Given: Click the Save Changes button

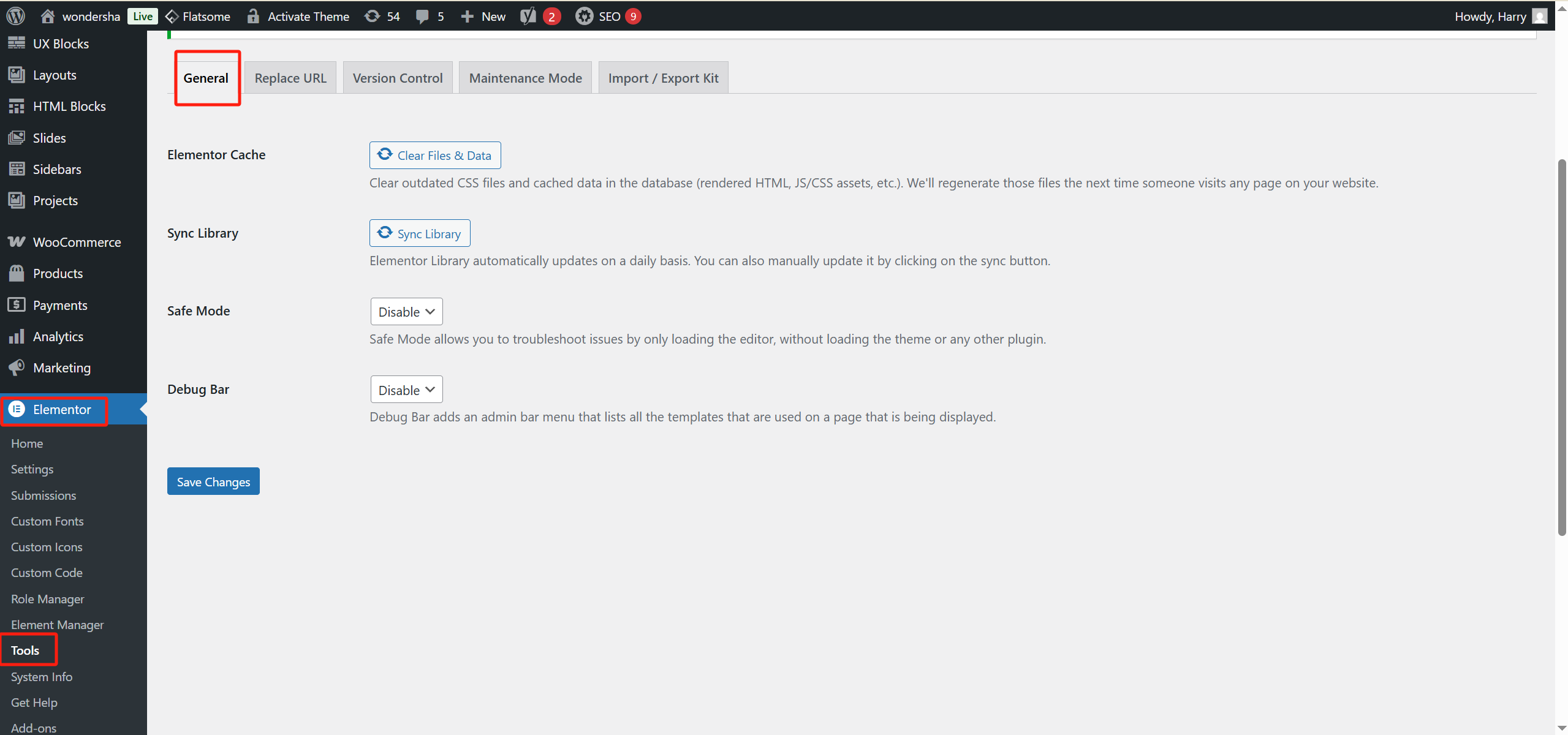Looking at the screenshot, I should [213, 481].
